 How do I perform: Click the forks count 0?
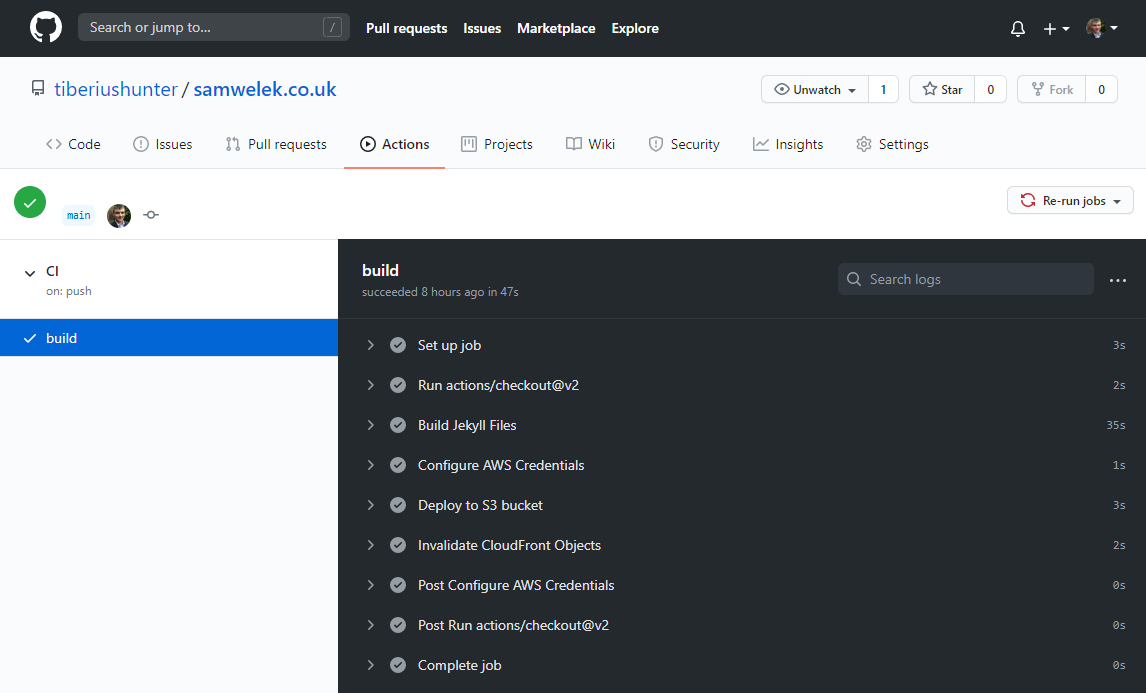[1101, 89]
